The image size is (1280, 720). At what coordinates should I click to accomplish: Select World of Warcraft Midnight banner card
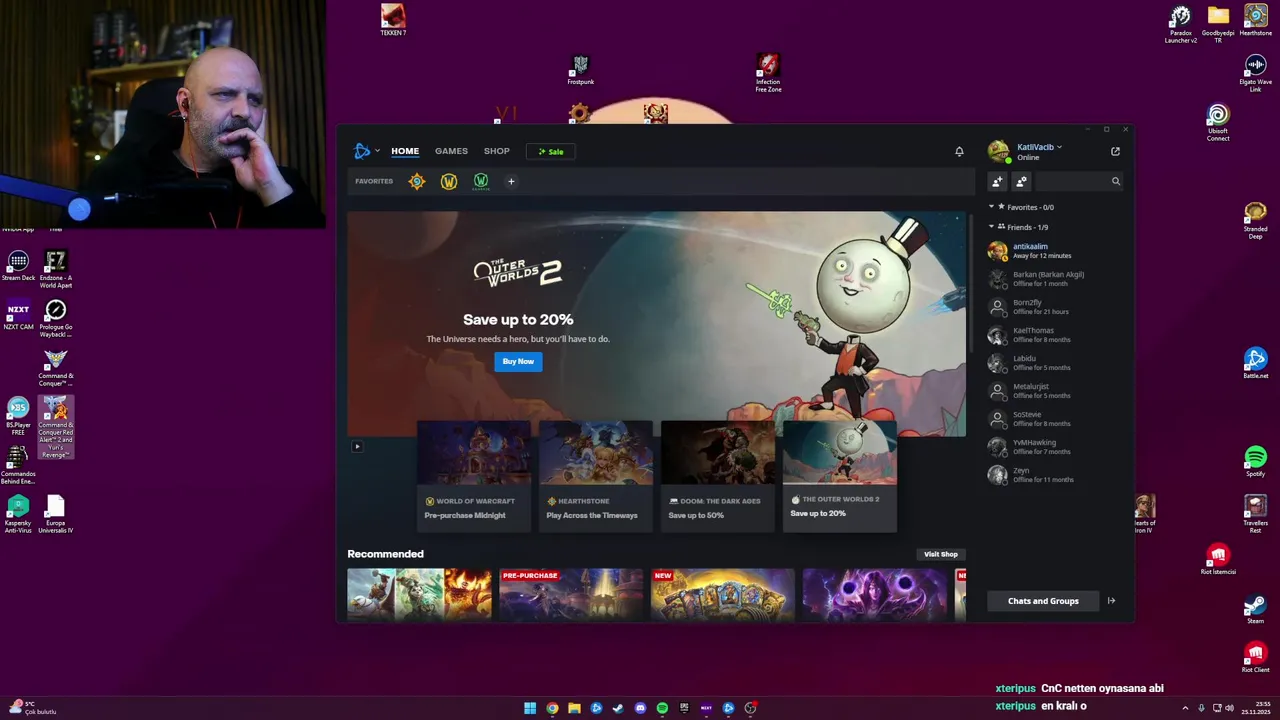click(474, 476)
